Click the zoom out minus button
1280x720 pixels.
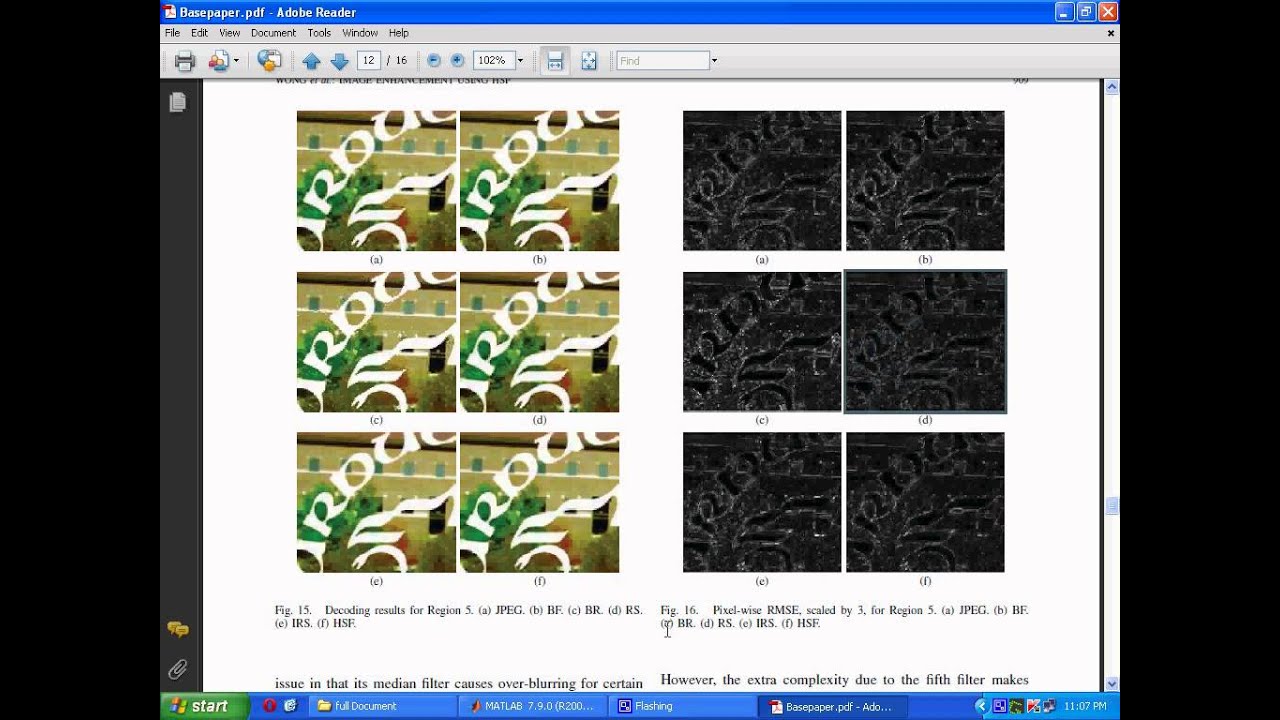pos(434,61)
